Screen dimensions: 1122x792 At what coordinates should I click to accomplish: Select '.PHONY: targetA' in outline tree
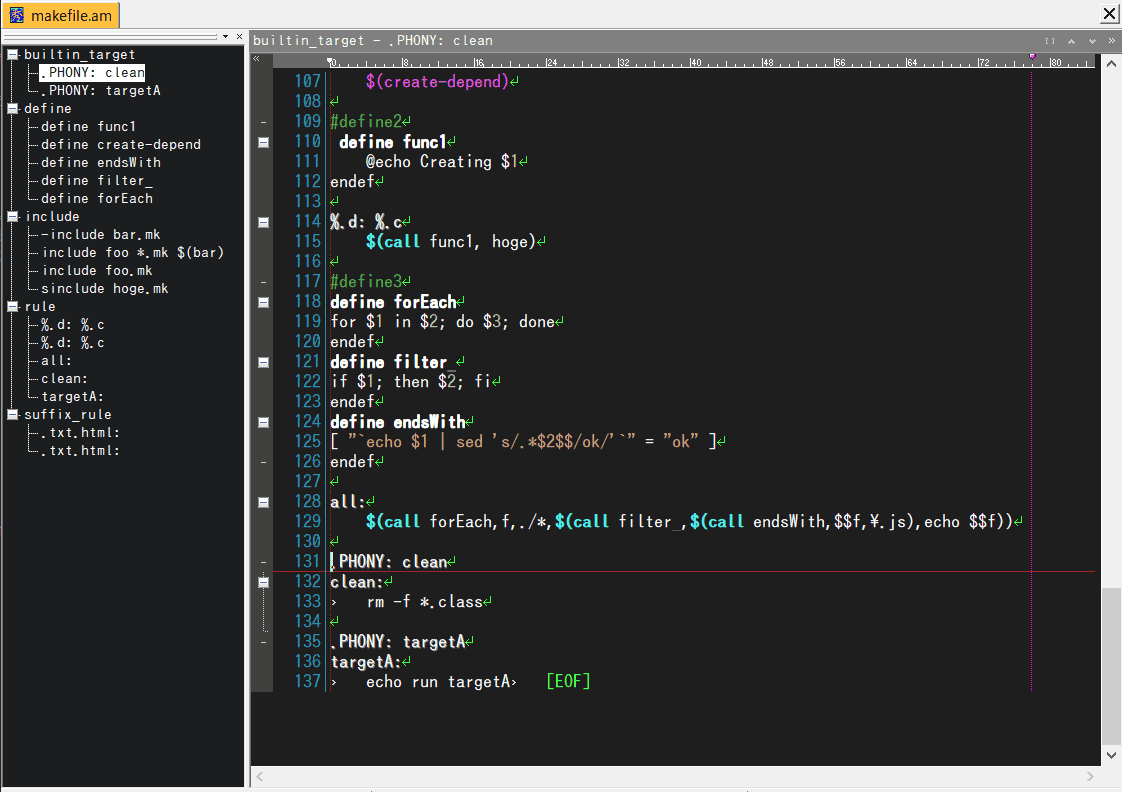click(100, 90)
